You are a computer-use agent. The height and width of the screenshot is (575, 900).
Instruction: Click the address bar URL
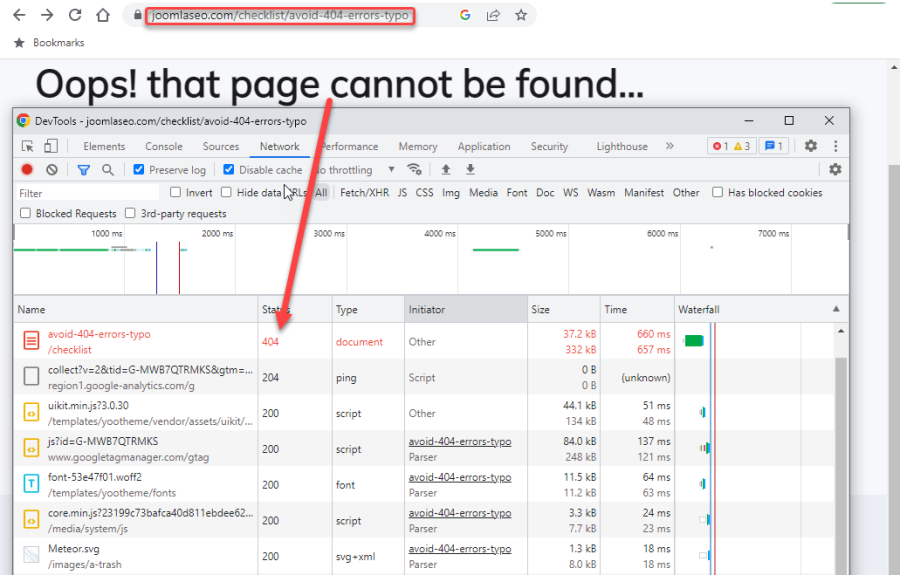(x=280, y=15)
